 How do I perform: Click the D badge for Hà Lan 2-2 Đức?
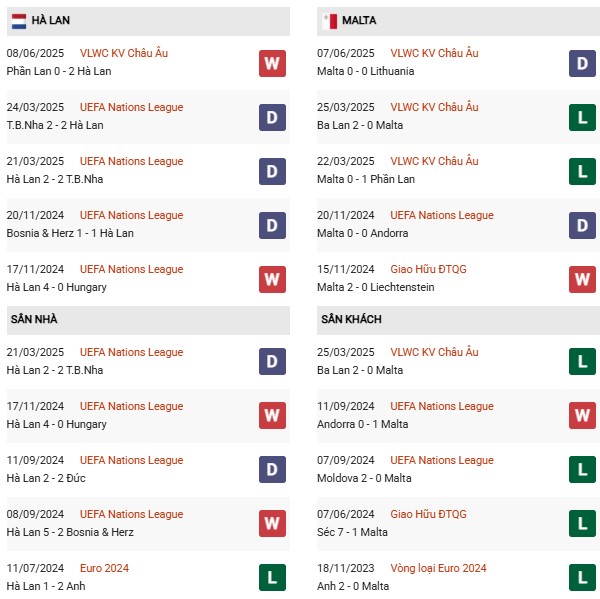(x=272, y=470)
